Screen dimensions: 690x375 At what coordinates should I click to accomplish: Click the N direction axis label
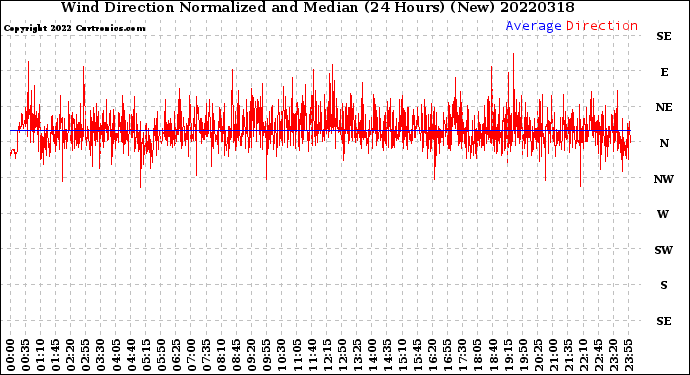(x=664, y=143)
